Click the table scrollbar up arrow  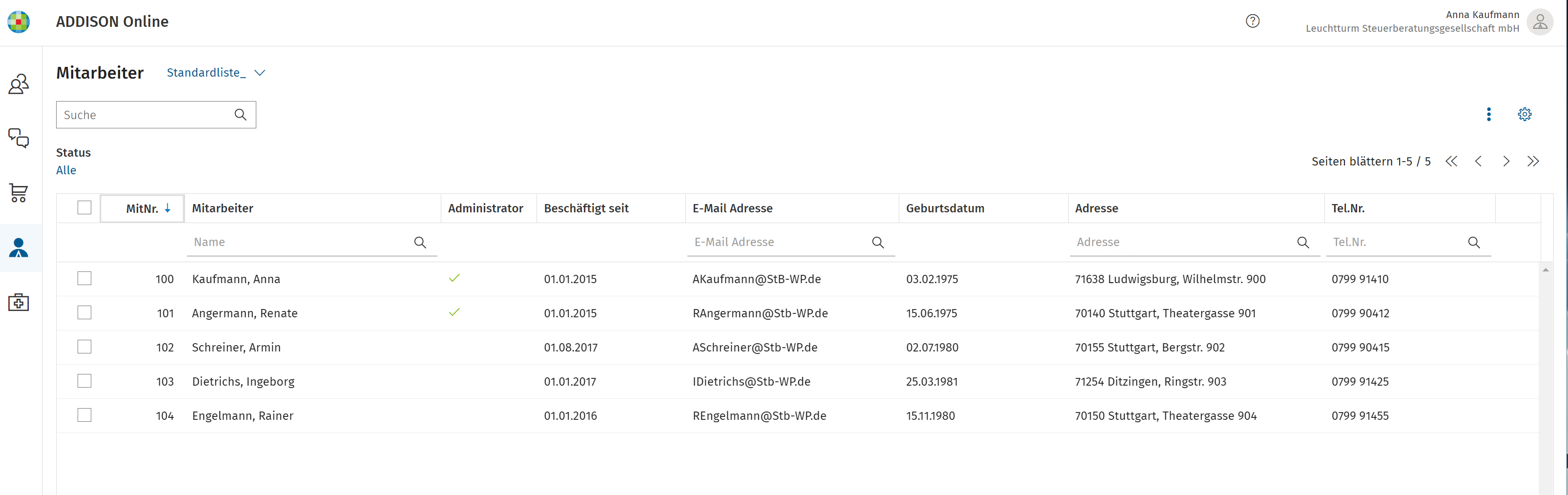click(x=1546, y=270)
